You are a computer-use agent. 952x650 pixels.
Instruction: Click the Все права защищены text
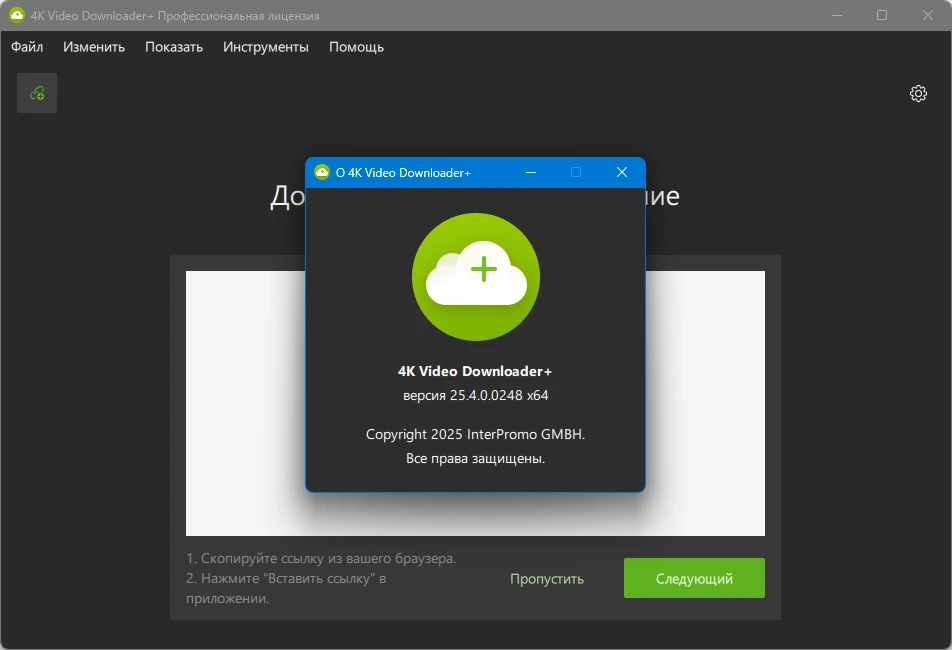click(475, 459)
